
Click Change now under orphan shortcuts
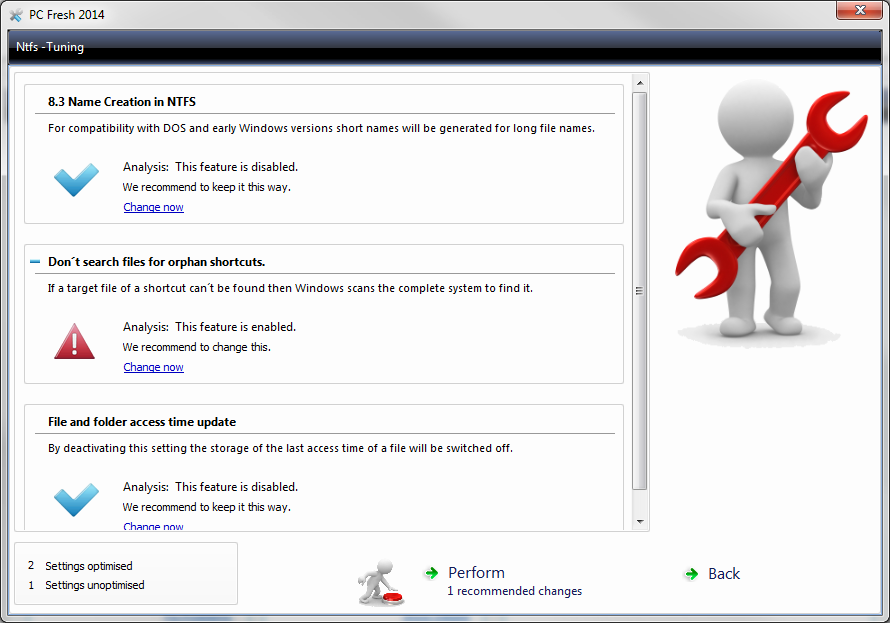click(153, 367)
